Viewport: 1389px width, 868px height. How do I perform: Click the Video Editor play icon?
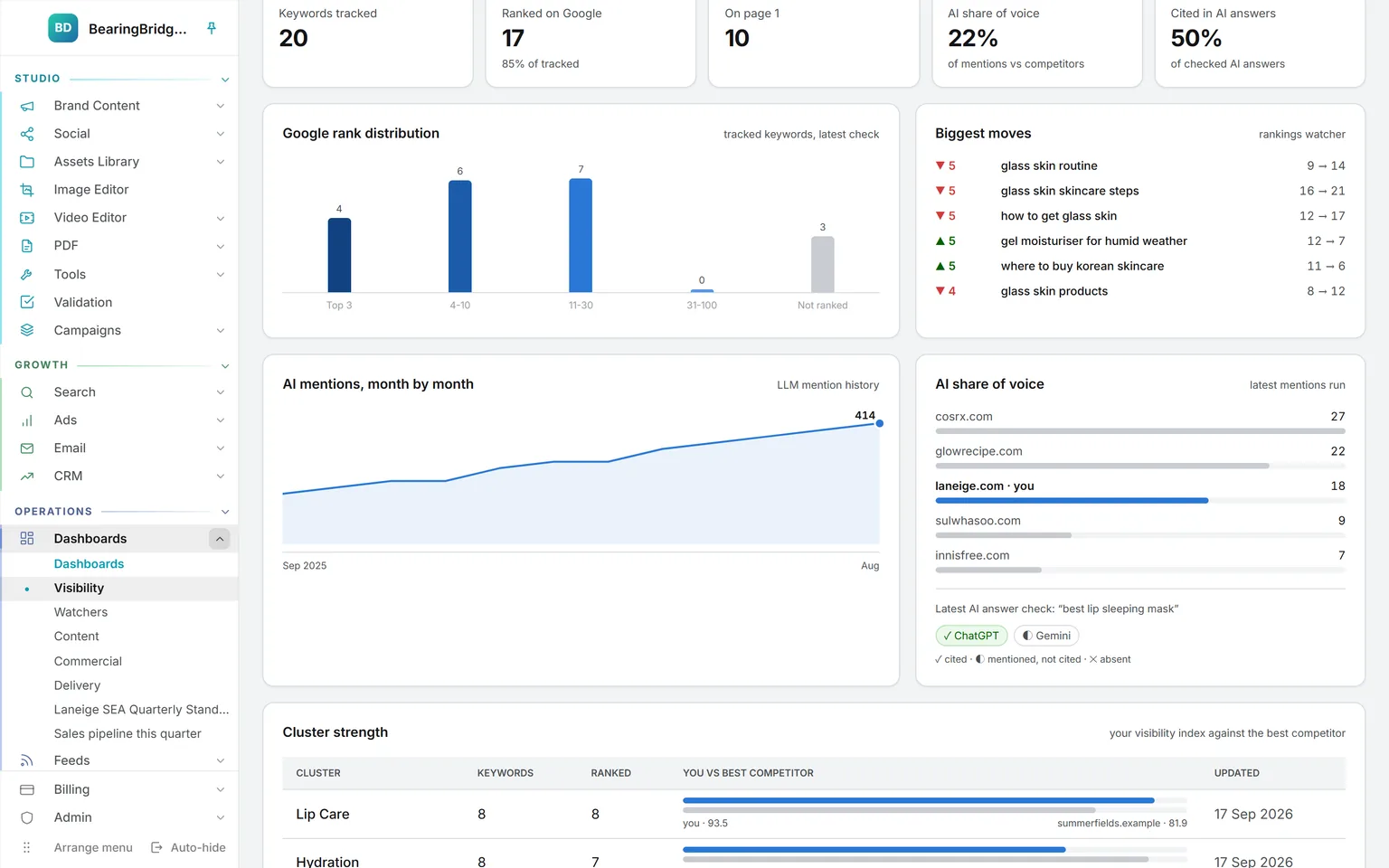click(27, 218)
